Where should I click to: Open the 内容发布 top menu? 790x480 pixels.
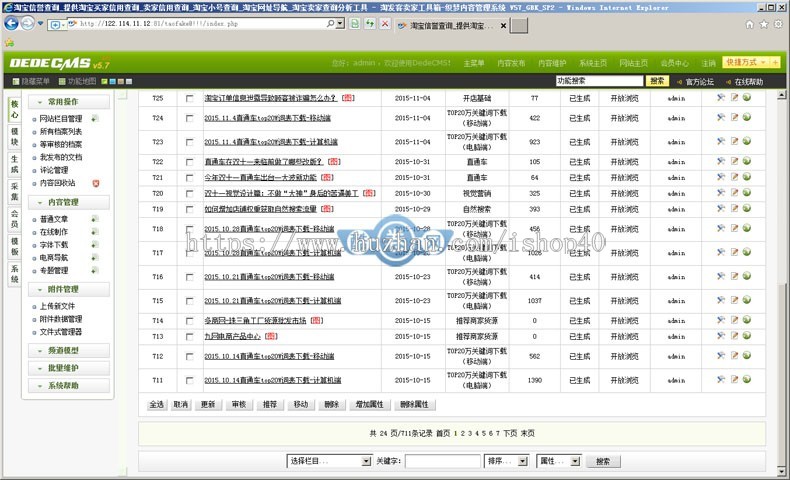511,63
